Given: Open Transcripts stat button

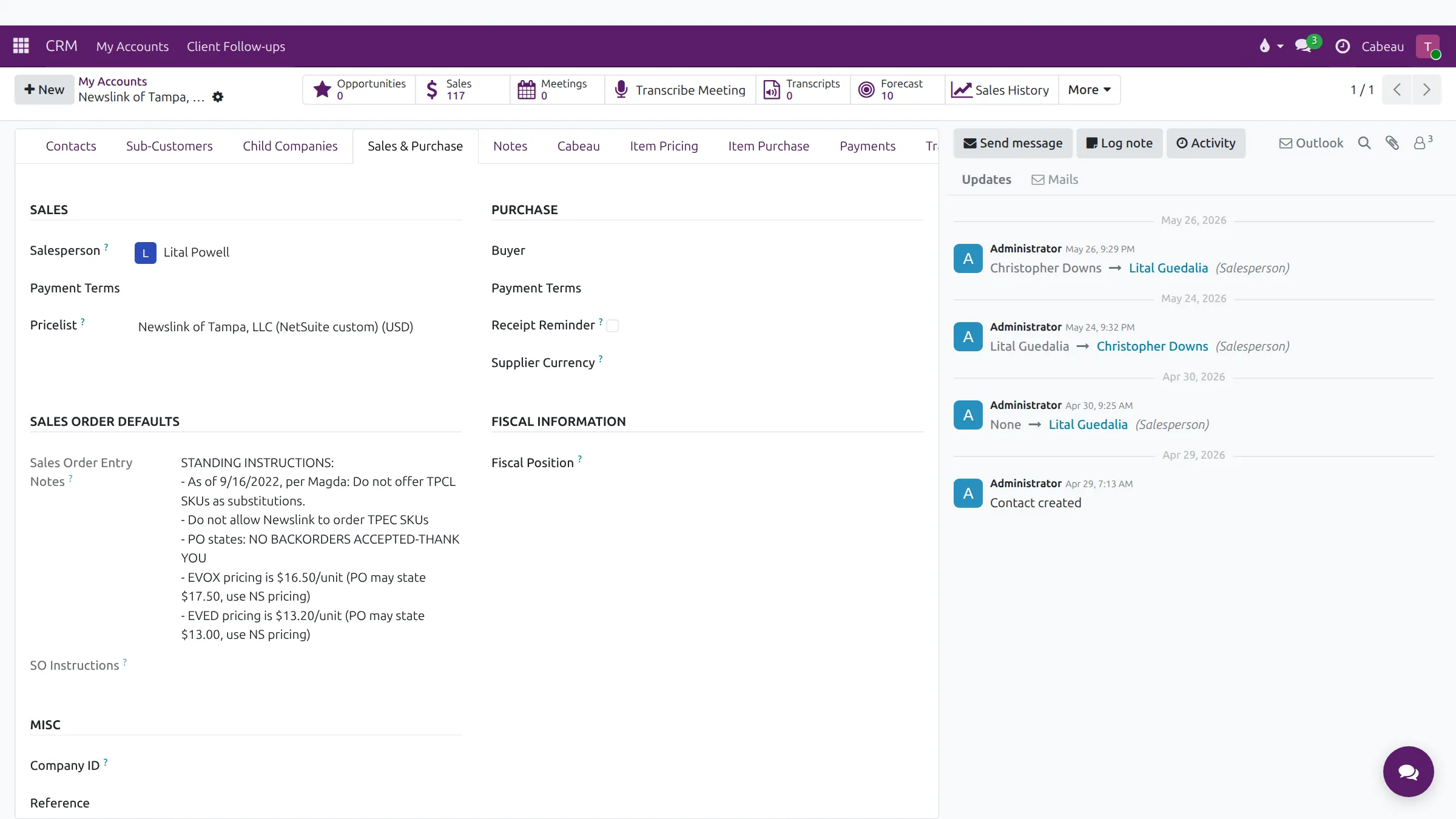Looking at the screenshot, I should point(803,90).
